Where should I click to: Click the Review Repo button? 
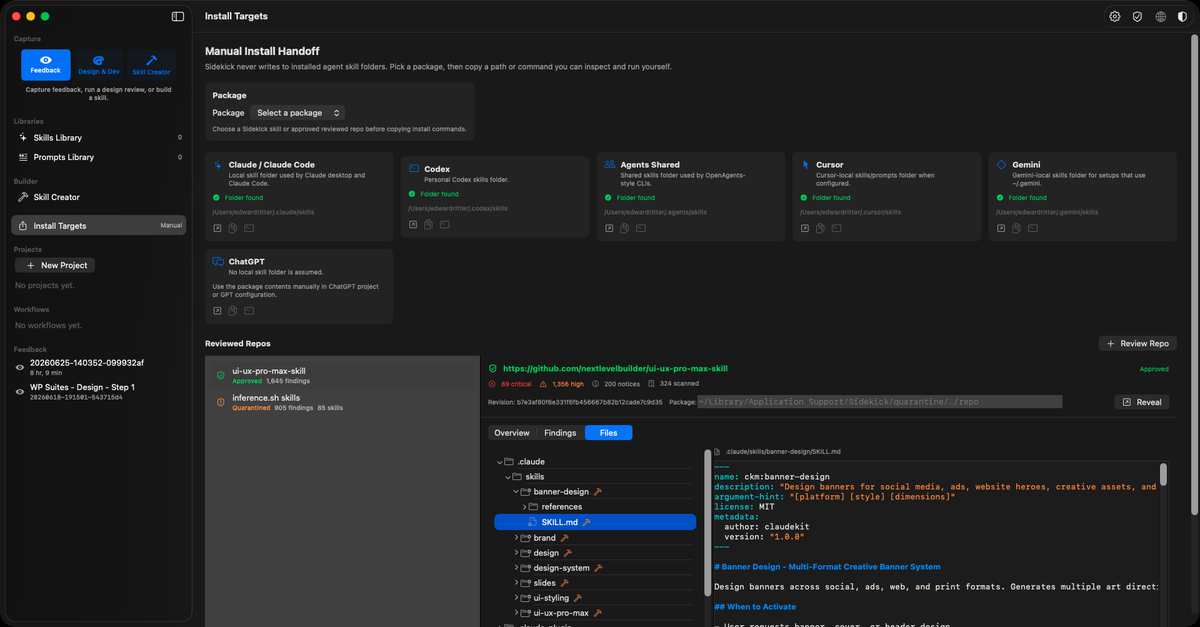point(1137,343)
